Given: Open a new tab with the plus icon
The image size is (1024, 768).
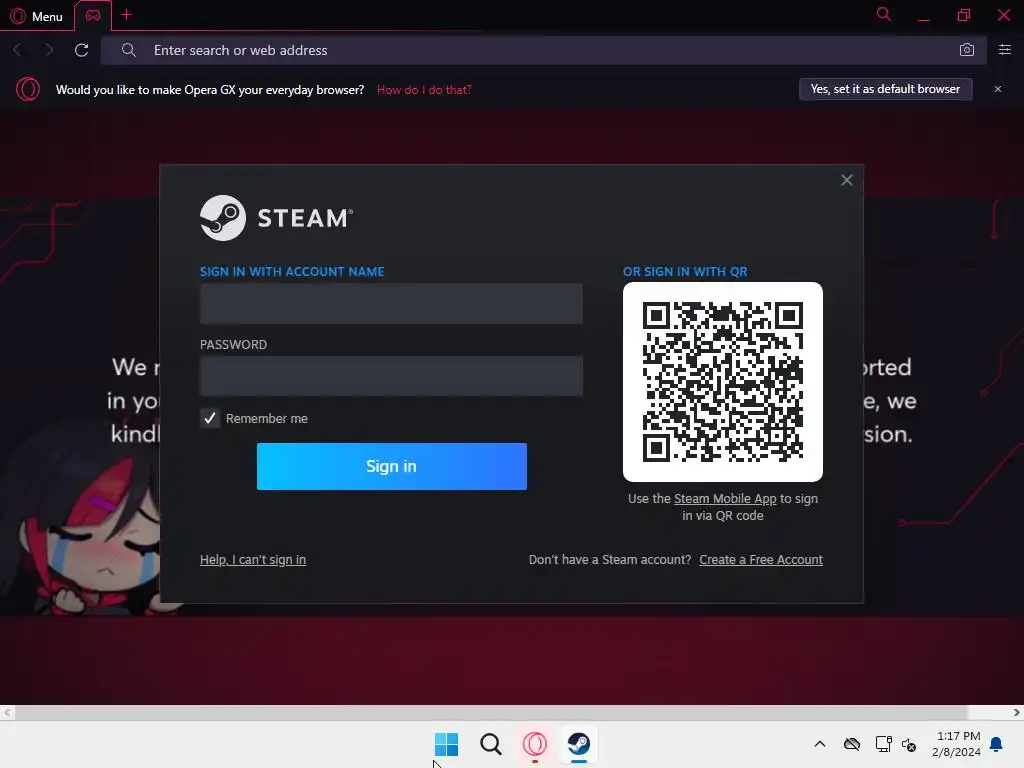Looking at the screenshot, I should point(127,14).
